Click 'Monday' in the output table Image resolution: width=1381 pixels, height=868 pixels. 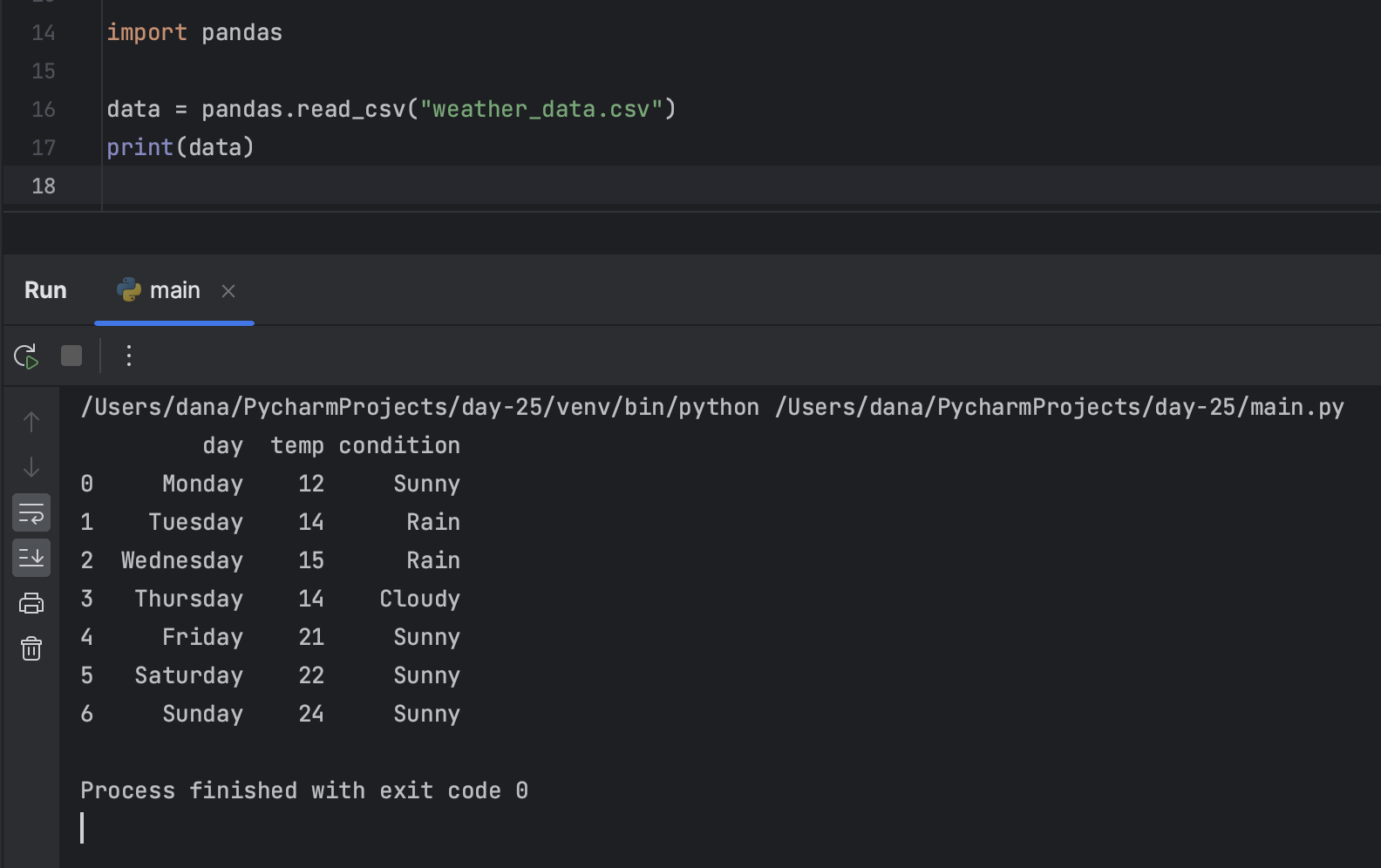tap(202, 485)
